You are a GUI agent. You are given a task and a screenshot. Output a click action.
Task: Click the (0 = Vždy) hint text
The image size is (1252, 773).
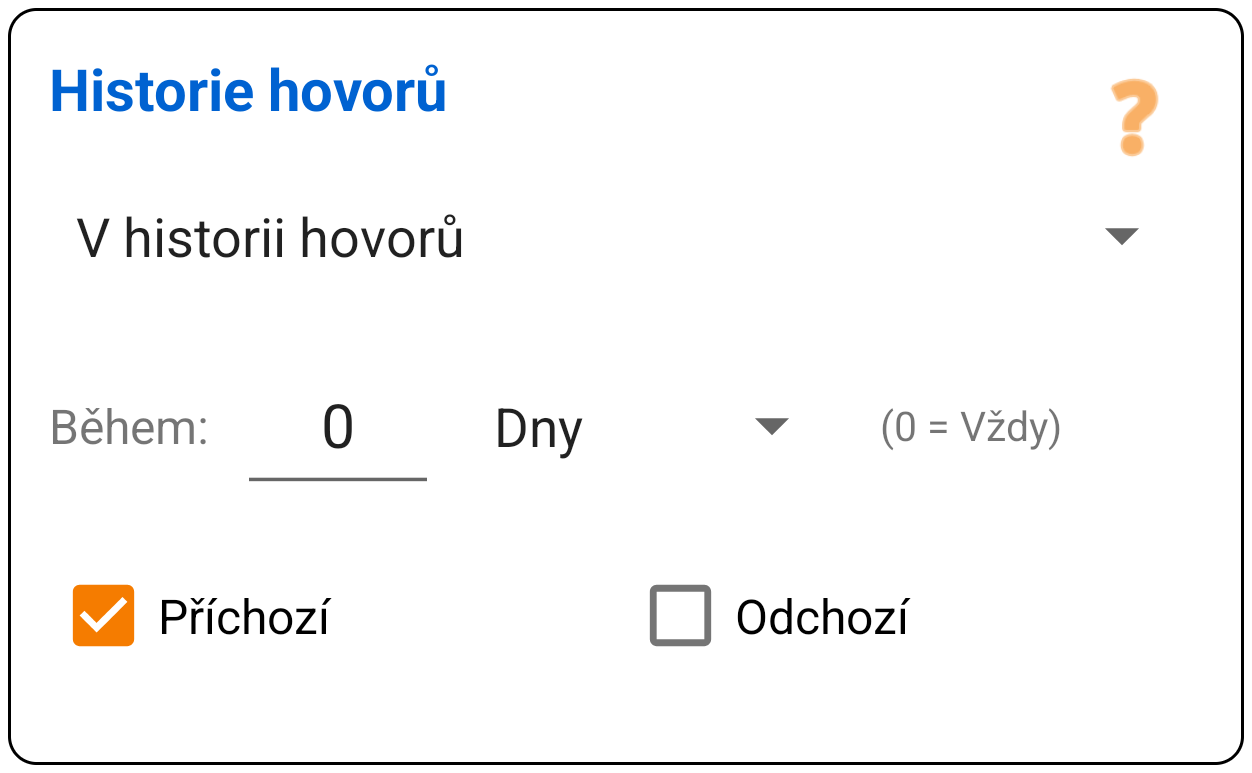tap(970, 428)
